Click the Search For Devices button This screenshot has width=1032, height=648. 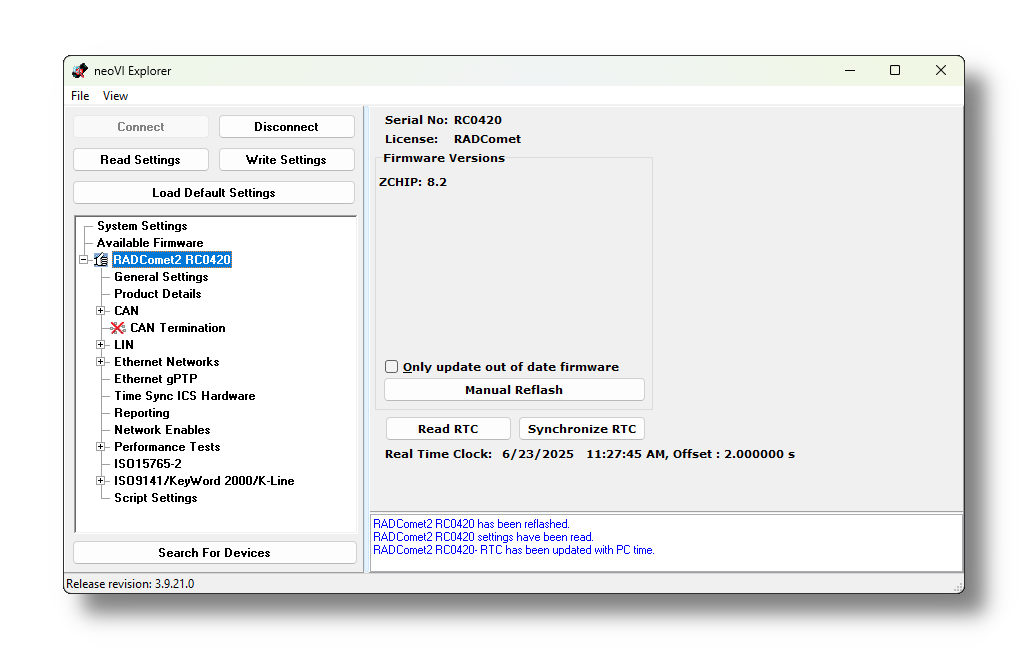[215, 553]
